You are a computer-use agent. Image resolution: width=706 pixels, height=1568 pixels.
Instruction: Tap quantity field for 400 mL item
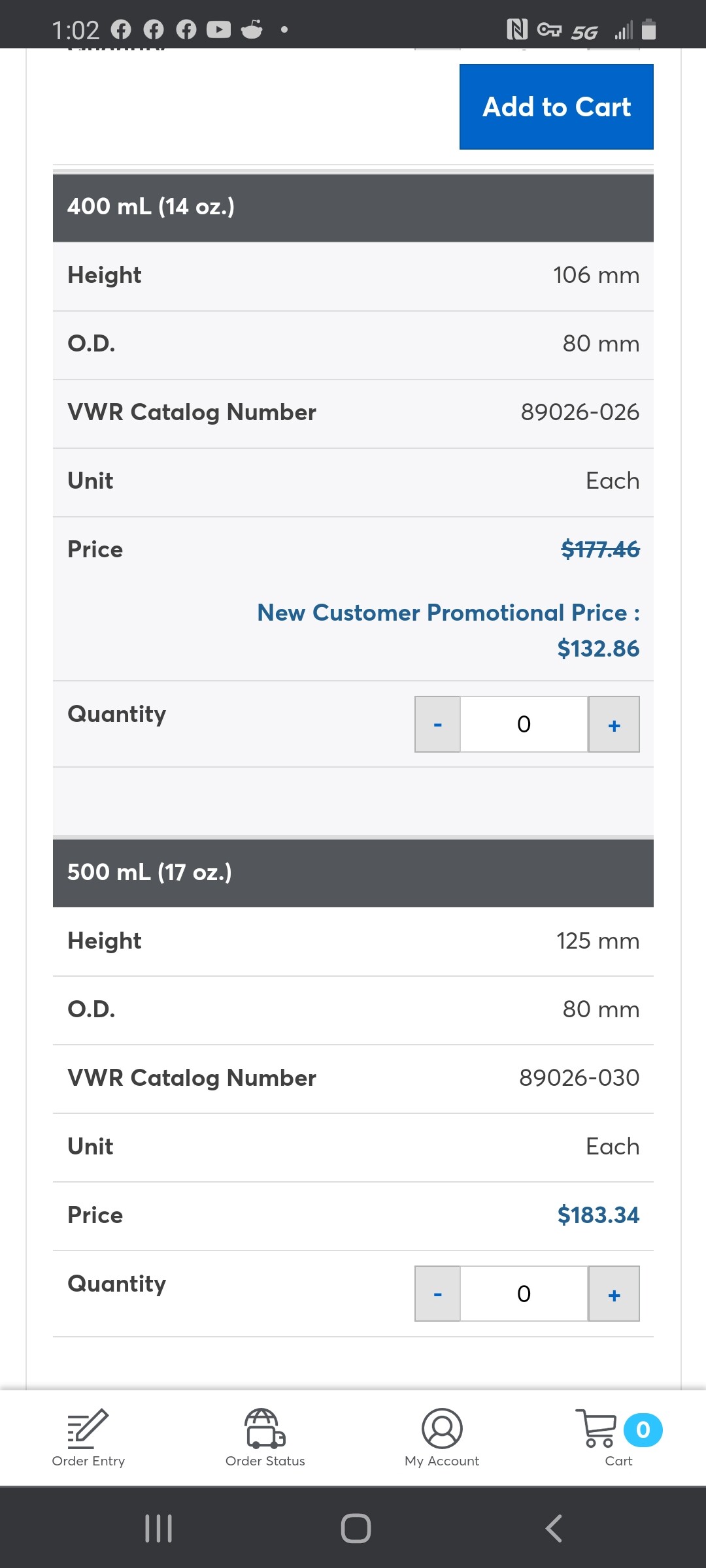(x=524, y=725)
